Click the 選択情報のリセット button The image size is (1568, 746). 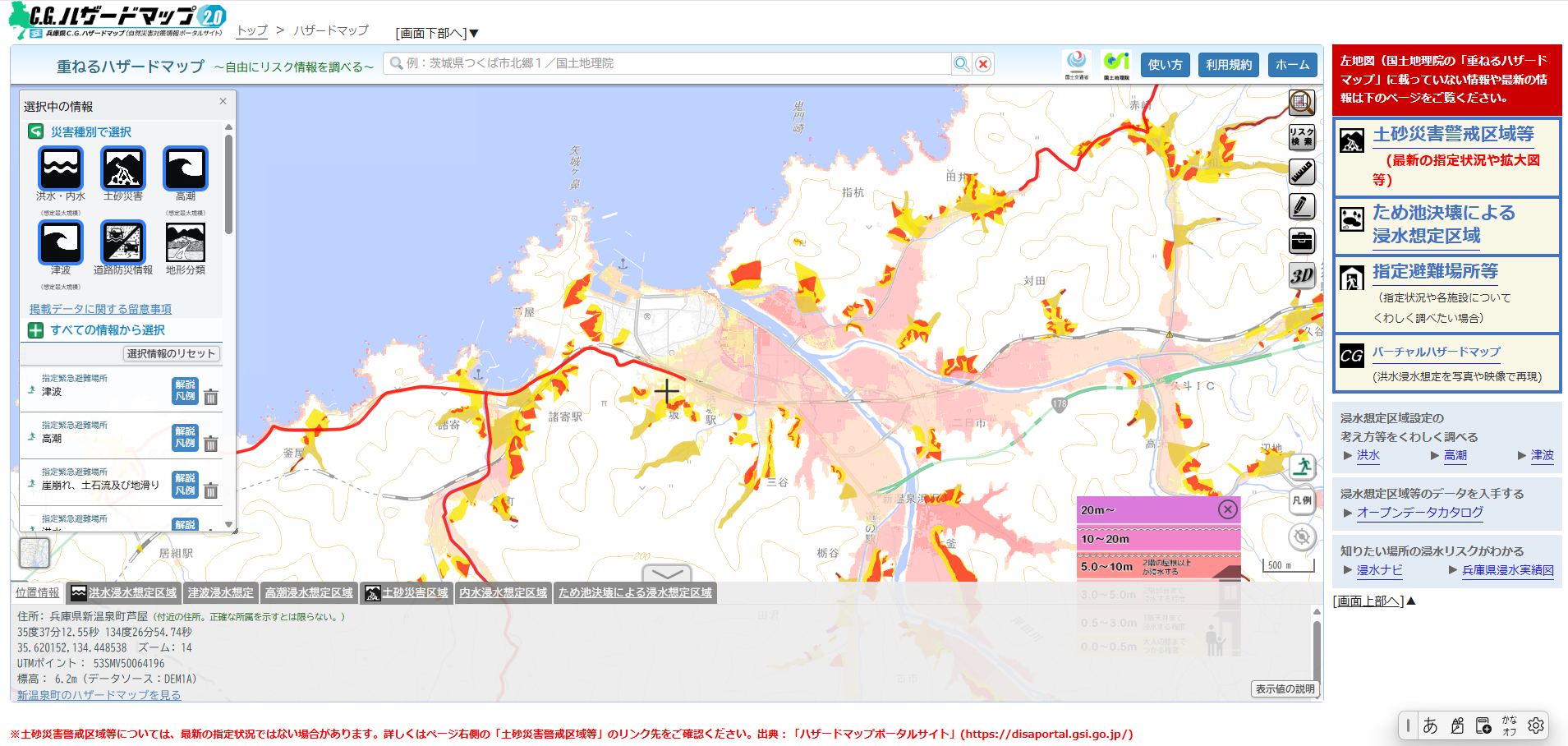tap(172, 354)
